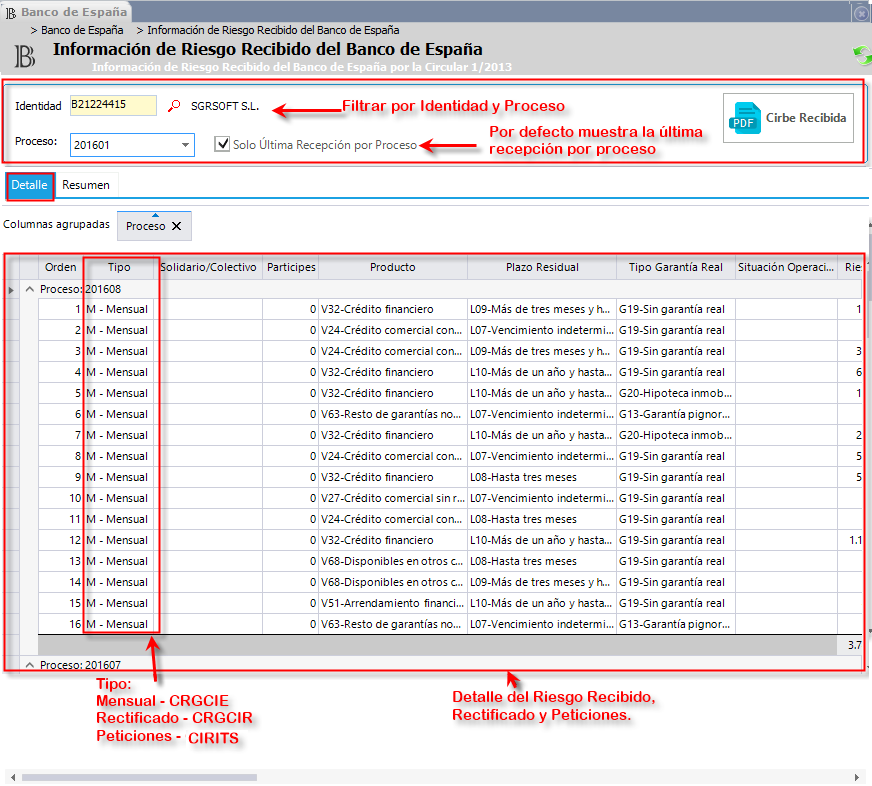Click the Identidad input field
The height and width of the screenshot is (786, 872).
(x=113, y=105)
